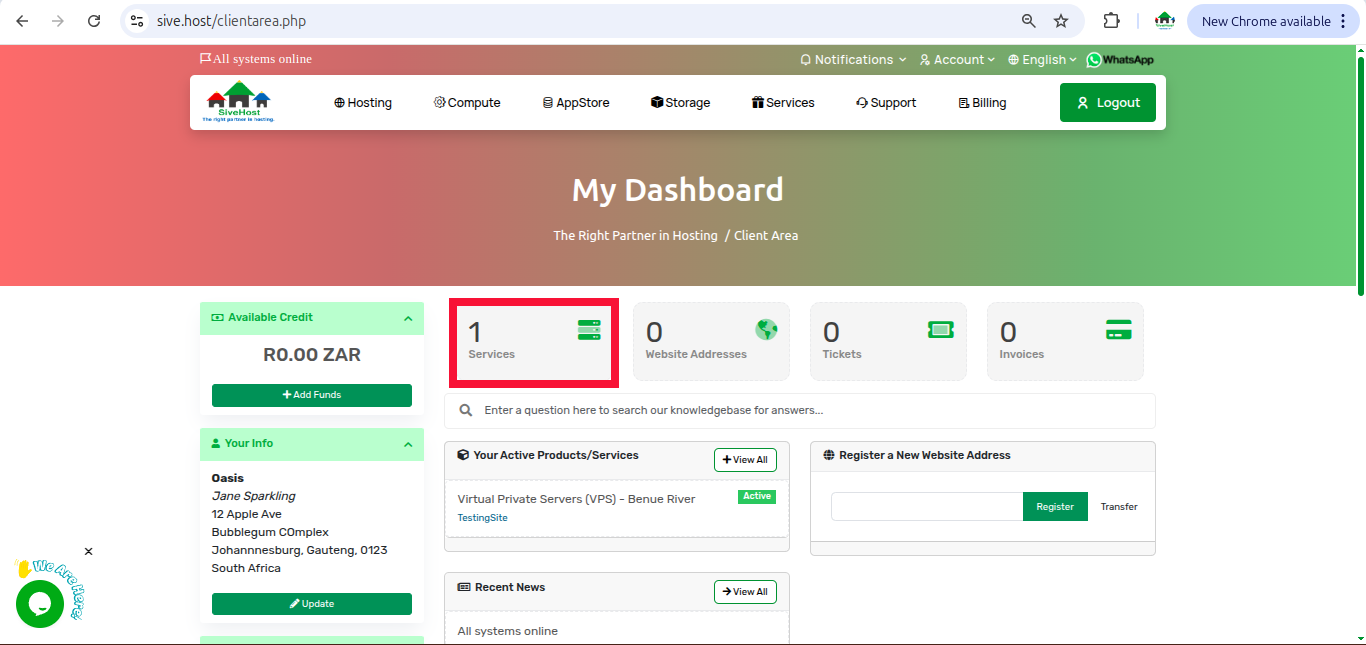
Task: Open the Notifications dropdown
Action: (x=853, y=60)
